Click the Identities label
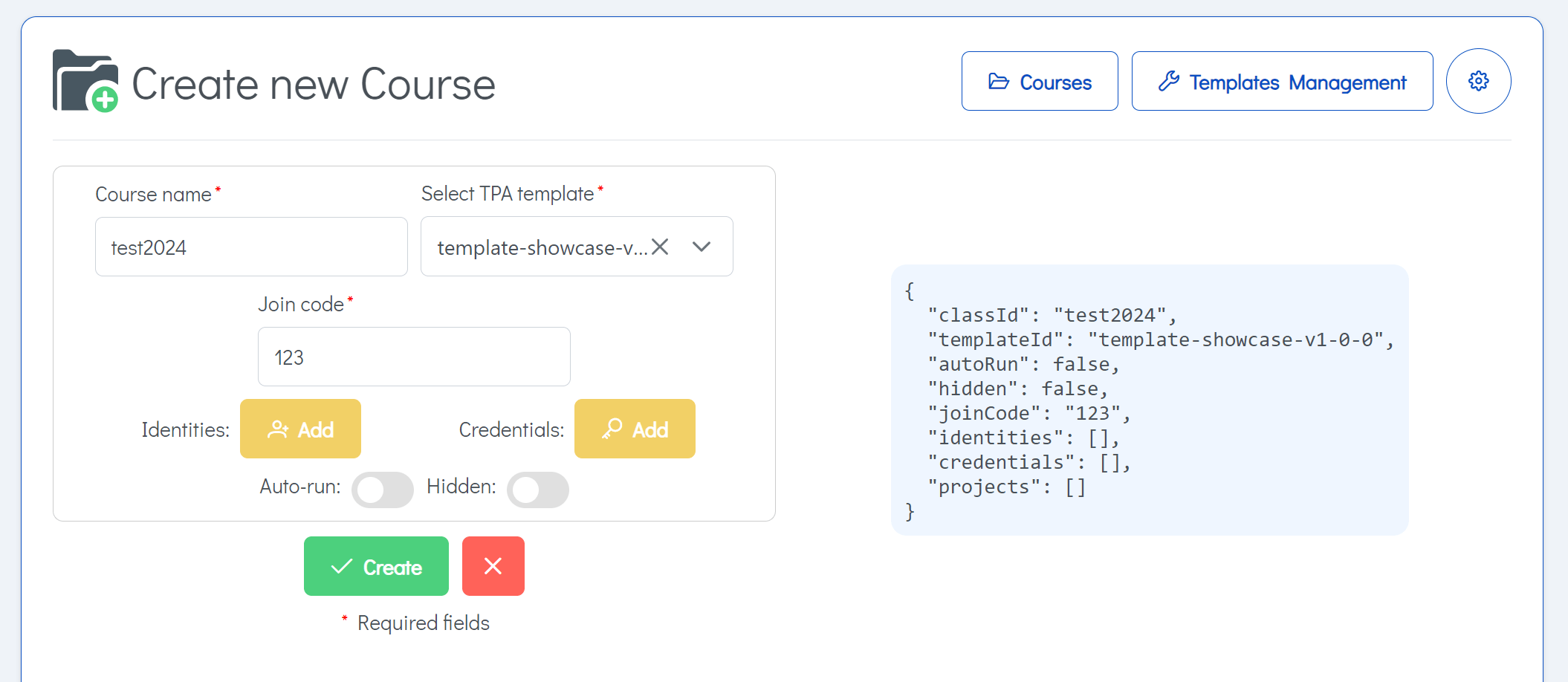The image size is (1568, 682). [185, 429]
